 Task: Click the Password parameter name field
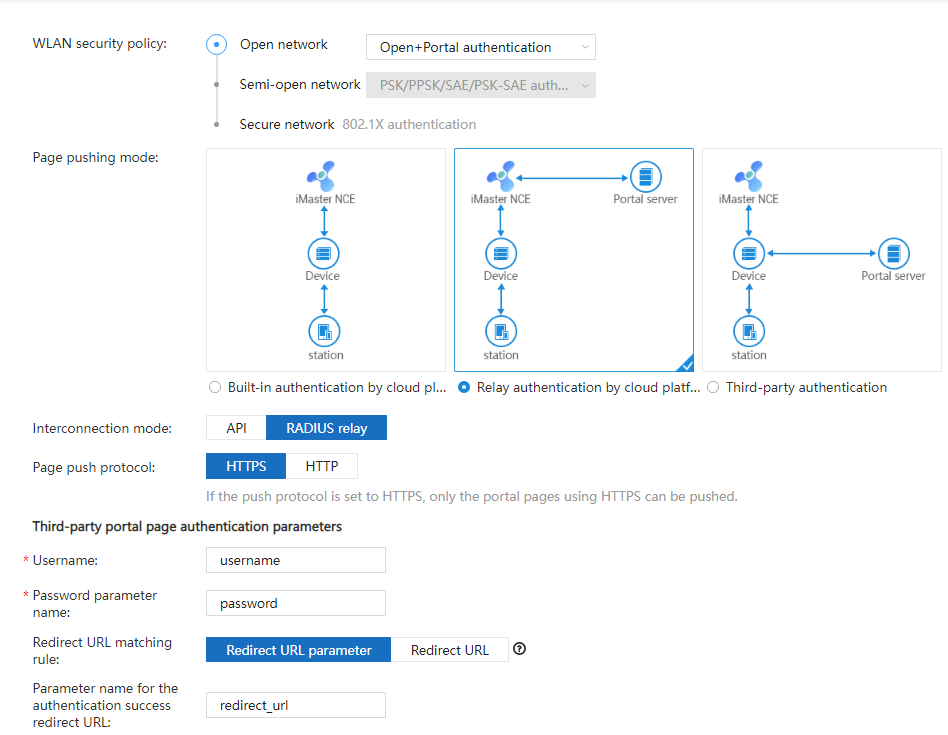tap(295, 603)
